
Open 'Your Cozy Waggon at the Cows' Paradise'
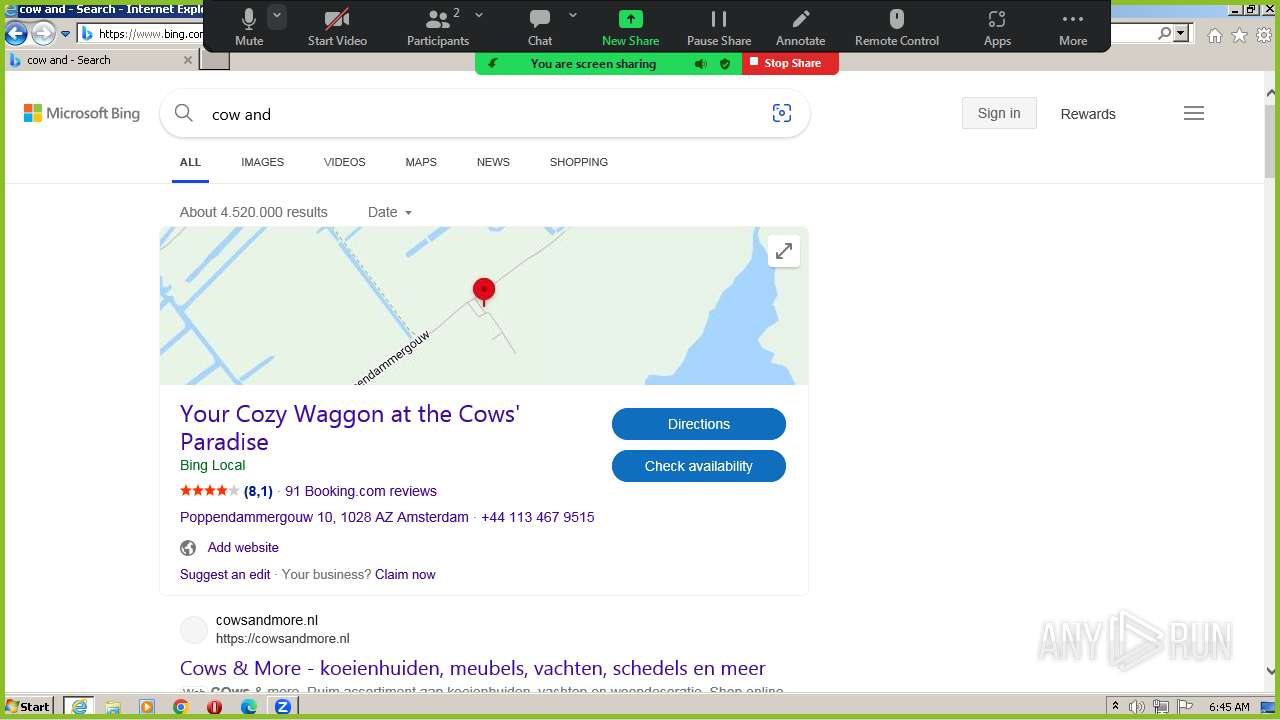(350, 428)
